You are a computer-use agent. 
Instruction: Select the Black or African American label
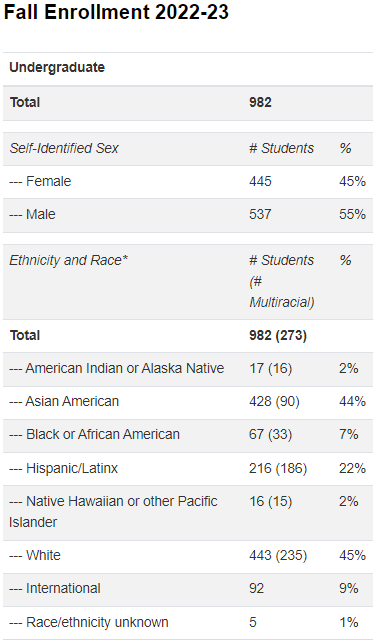94,434
